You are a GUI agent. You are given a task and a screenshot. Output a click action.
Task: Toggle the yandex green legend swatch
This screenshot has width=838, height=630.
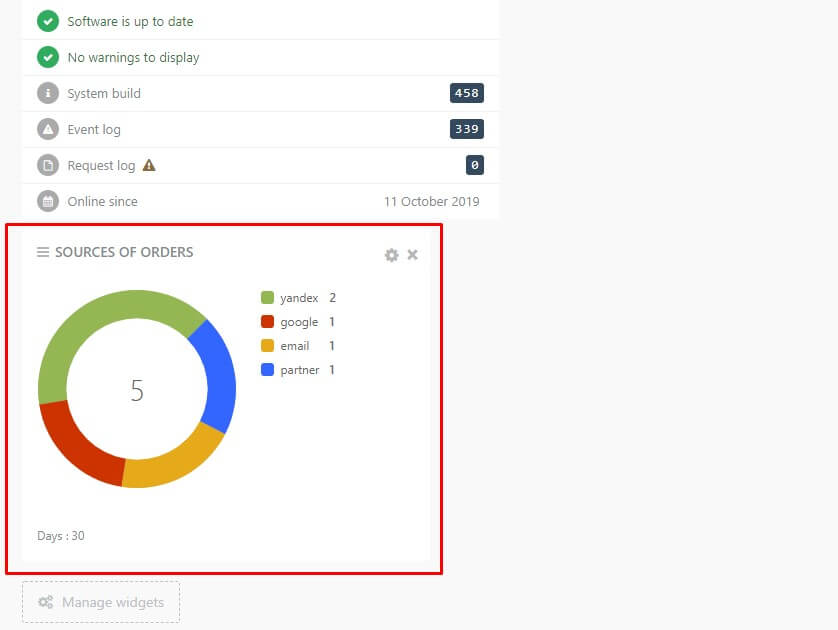point(267,297)
